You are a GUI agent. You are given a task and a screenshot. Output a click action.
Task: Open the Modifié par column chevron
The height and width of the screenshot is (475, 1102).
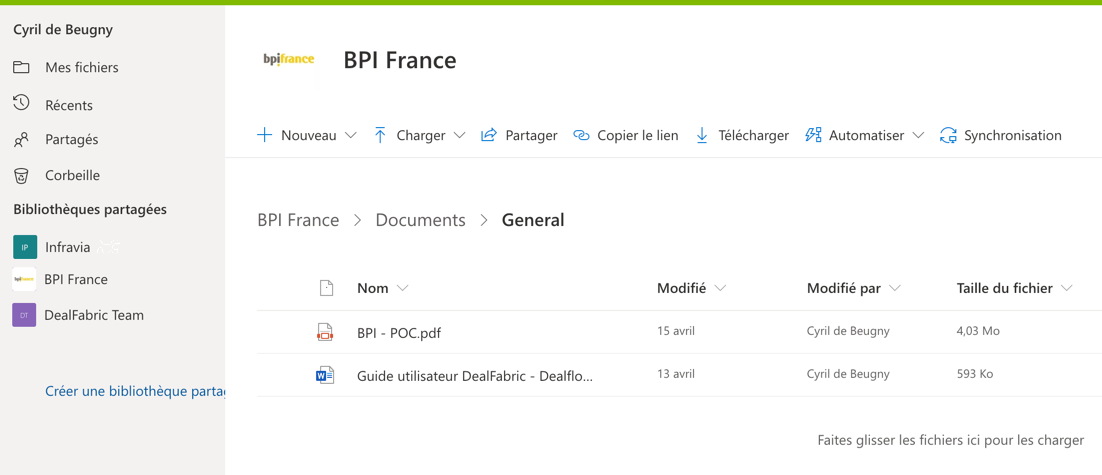[895, 288]
